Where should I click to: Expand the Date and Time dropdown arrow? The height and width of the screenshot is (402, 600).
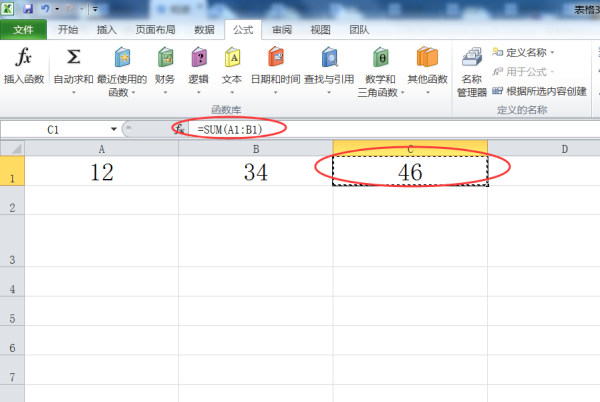click(276, 93)
